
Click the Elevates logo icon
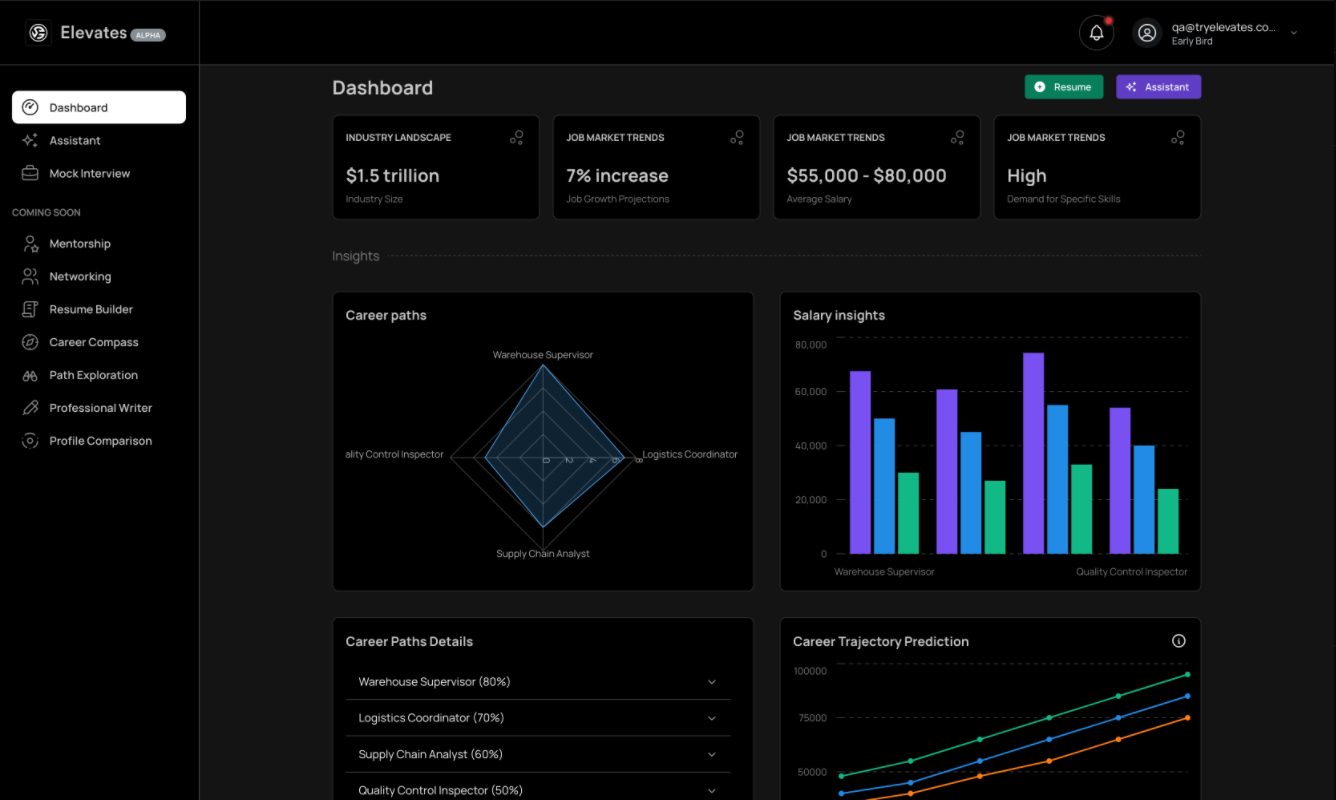tap(38, 33)
